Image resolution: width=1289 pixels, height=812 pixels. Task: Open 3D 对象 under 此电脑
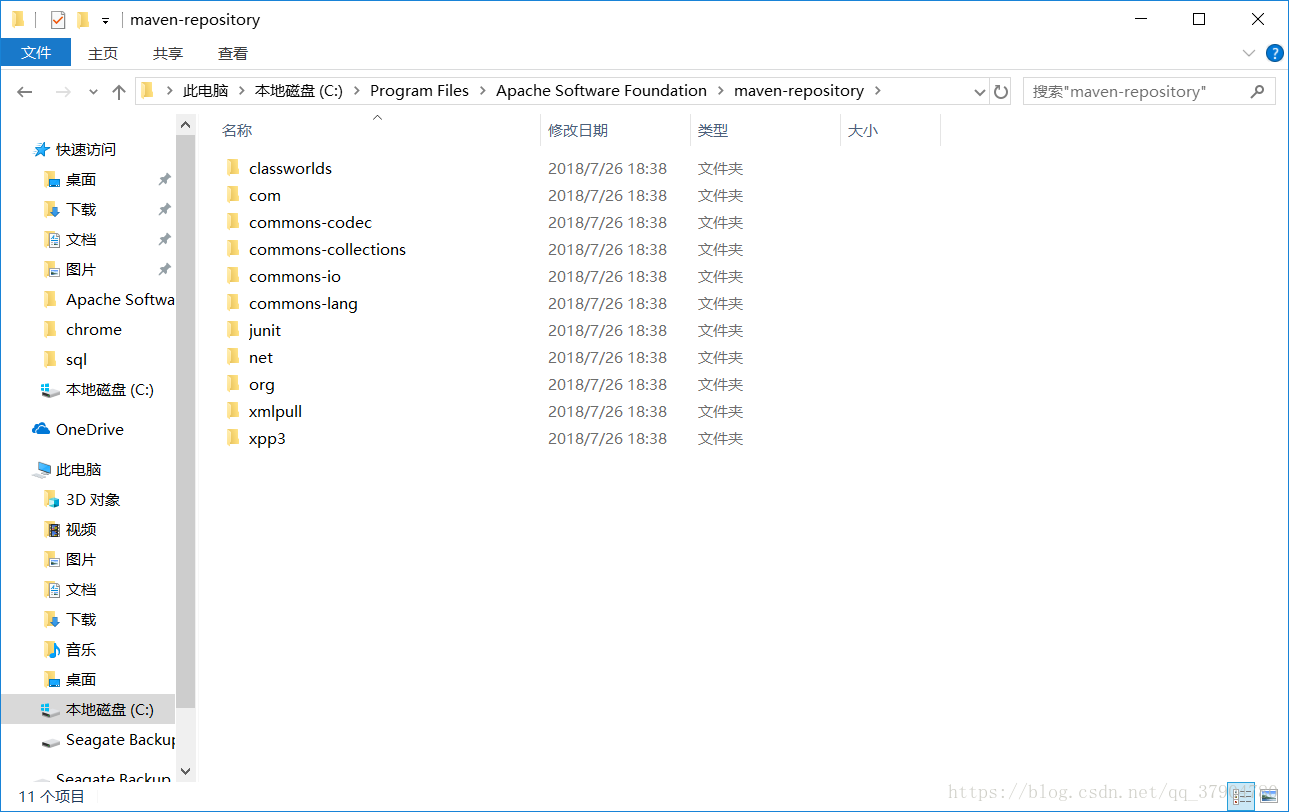(x=82, y=499)
